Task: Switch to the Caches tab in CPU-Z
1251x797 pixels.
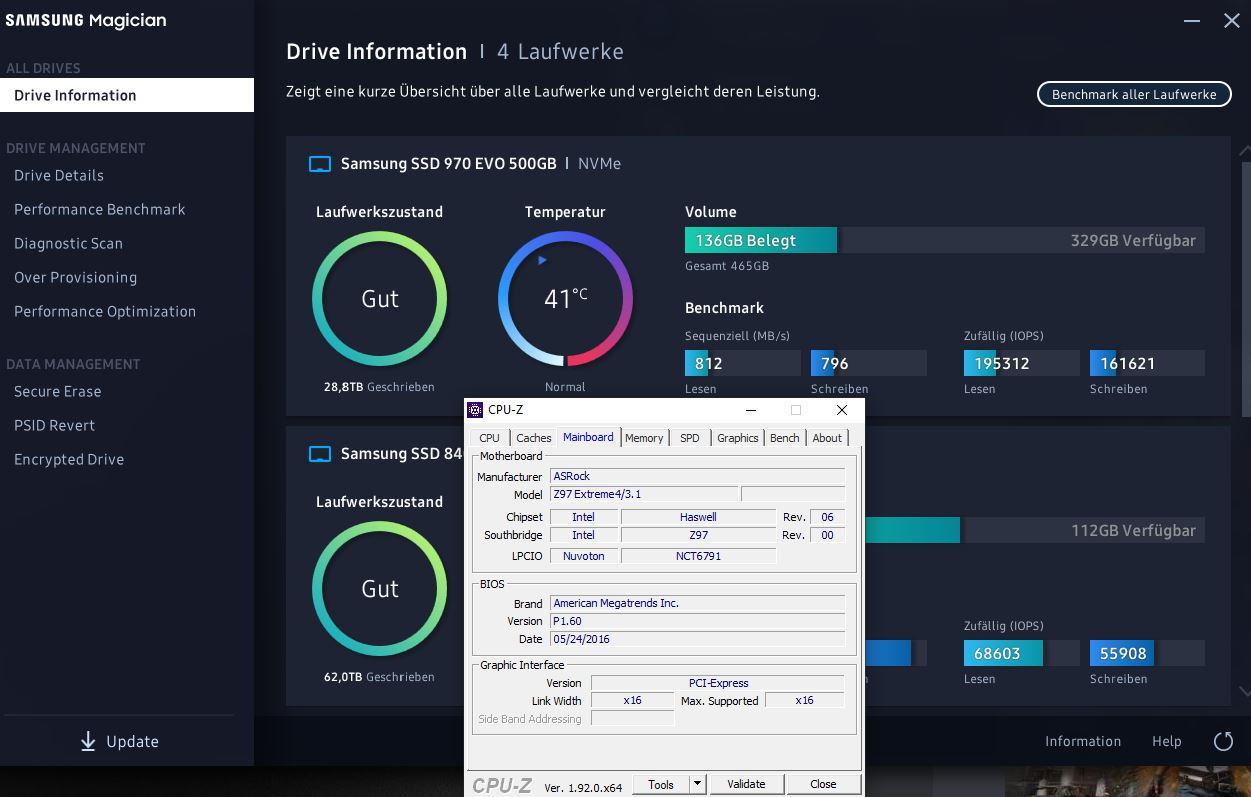Action: [x=534, y=438]
